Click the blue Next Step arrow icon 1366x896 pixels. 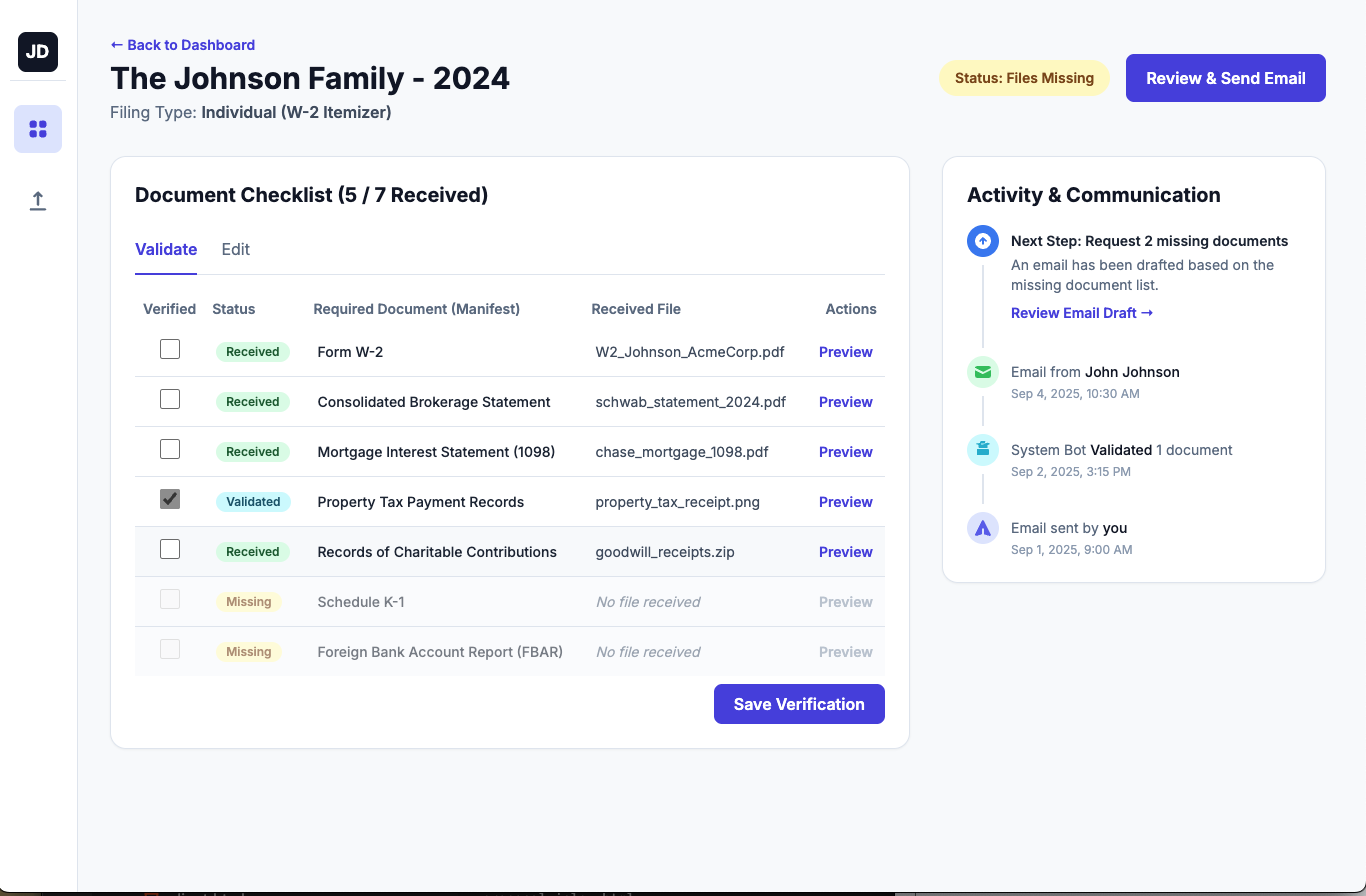[x=982, y=240]
